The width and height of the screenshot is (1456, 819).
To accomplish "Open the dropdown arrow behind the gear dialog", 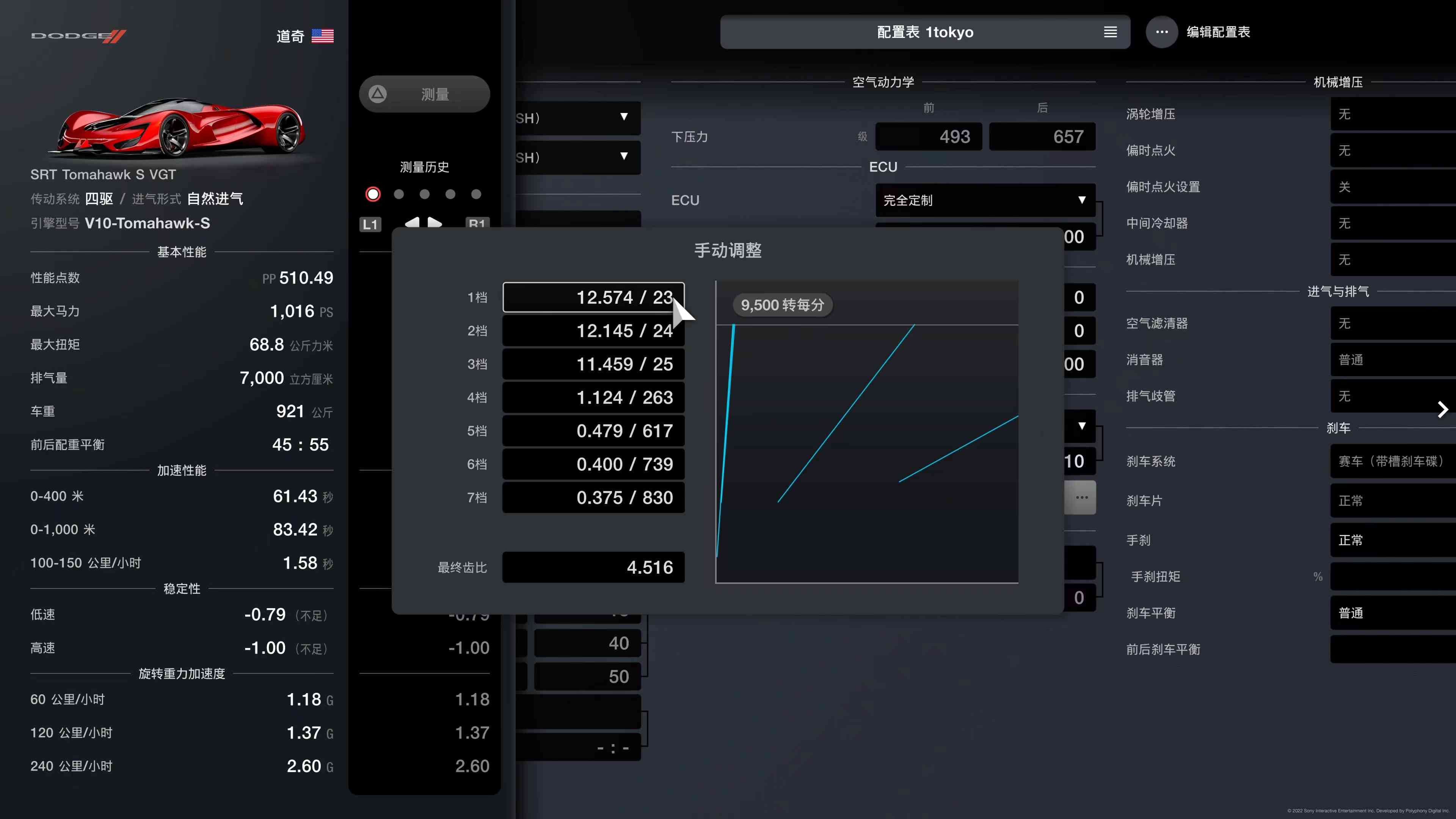I will [1081, 425].
